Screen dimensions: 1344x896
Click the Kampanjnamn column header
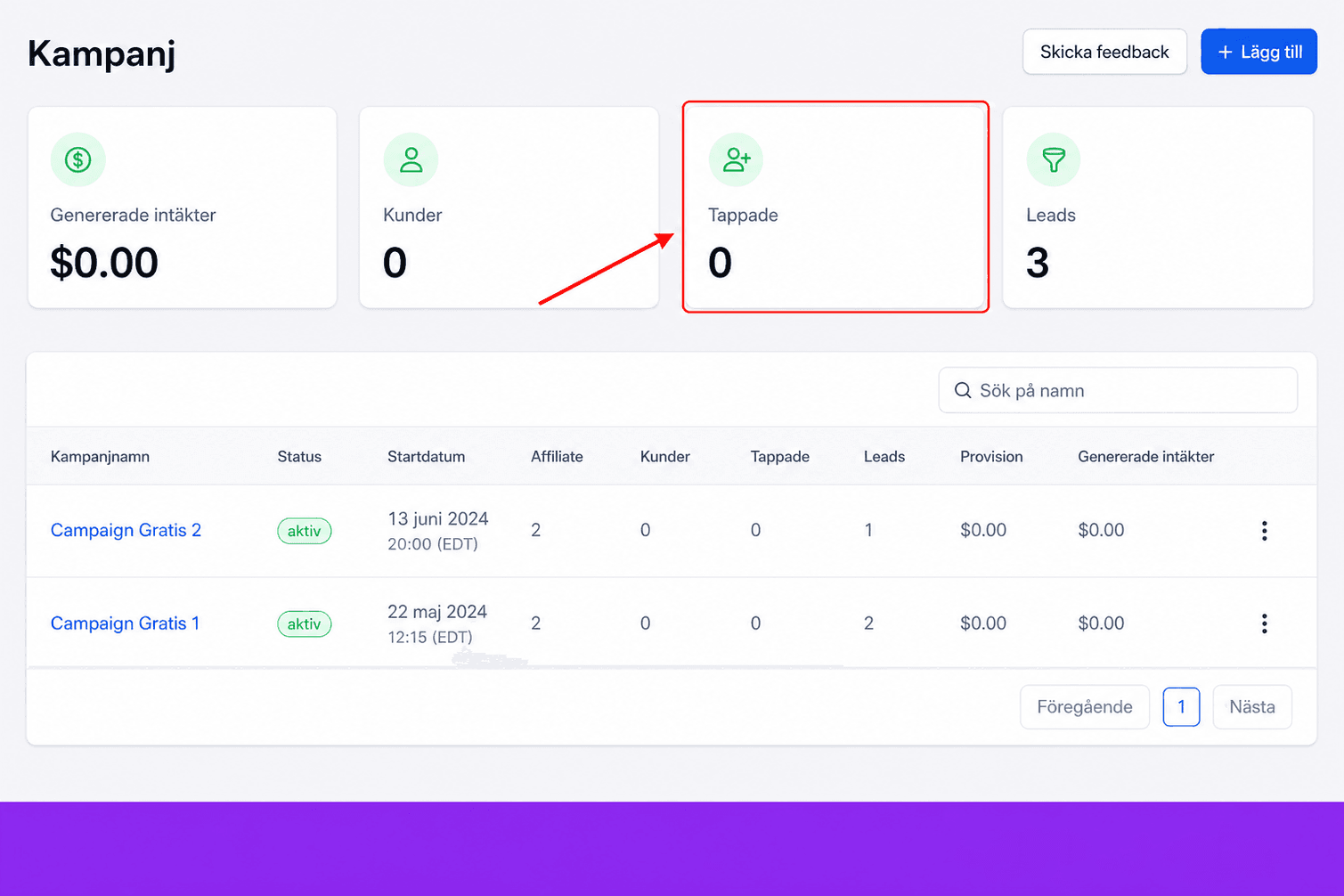coord(100,457)
